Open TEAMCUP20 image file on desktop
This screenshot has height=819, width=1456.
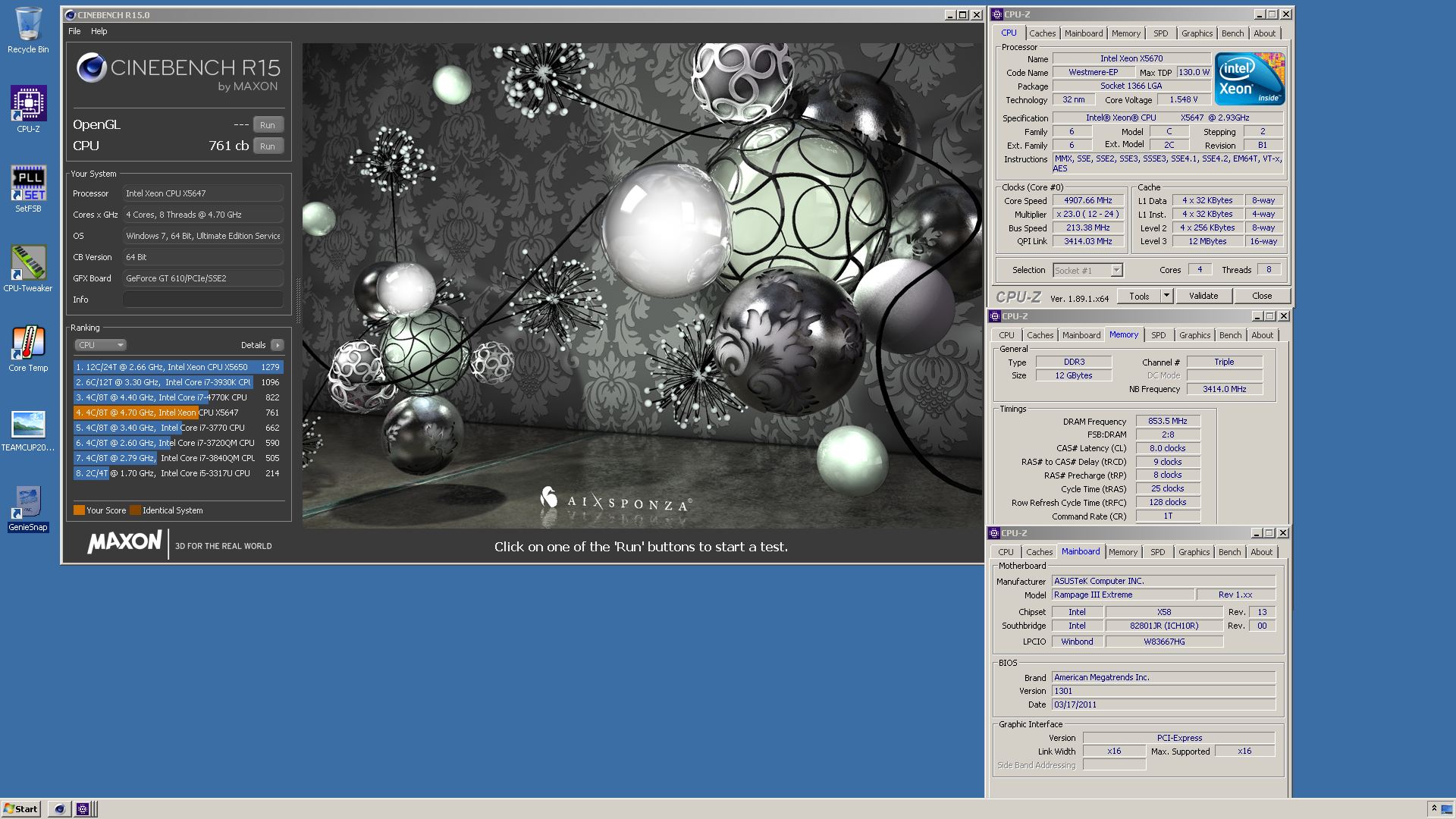(28, 431)
